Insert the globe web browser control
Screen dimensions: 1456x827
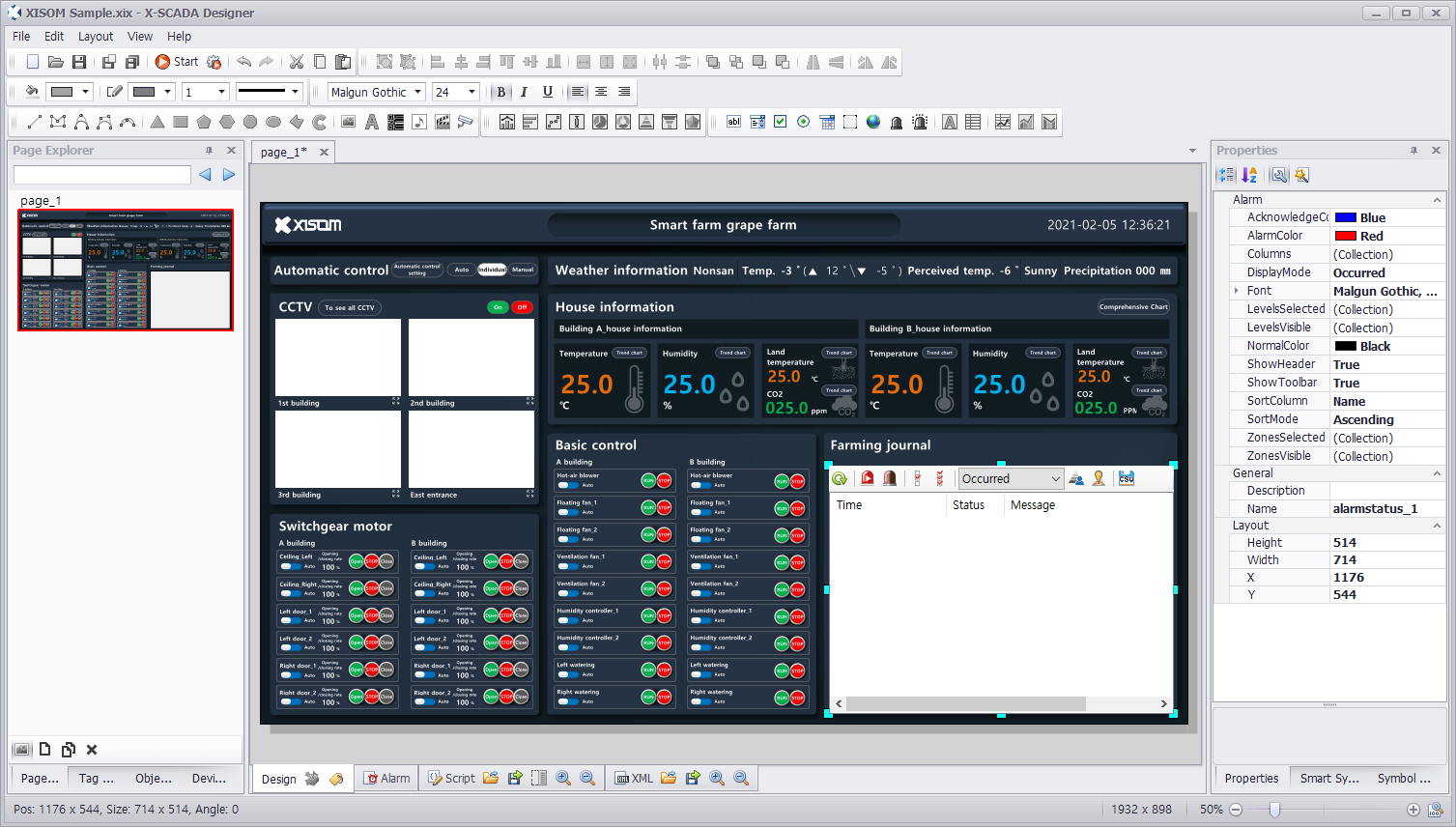coord(873,122)
